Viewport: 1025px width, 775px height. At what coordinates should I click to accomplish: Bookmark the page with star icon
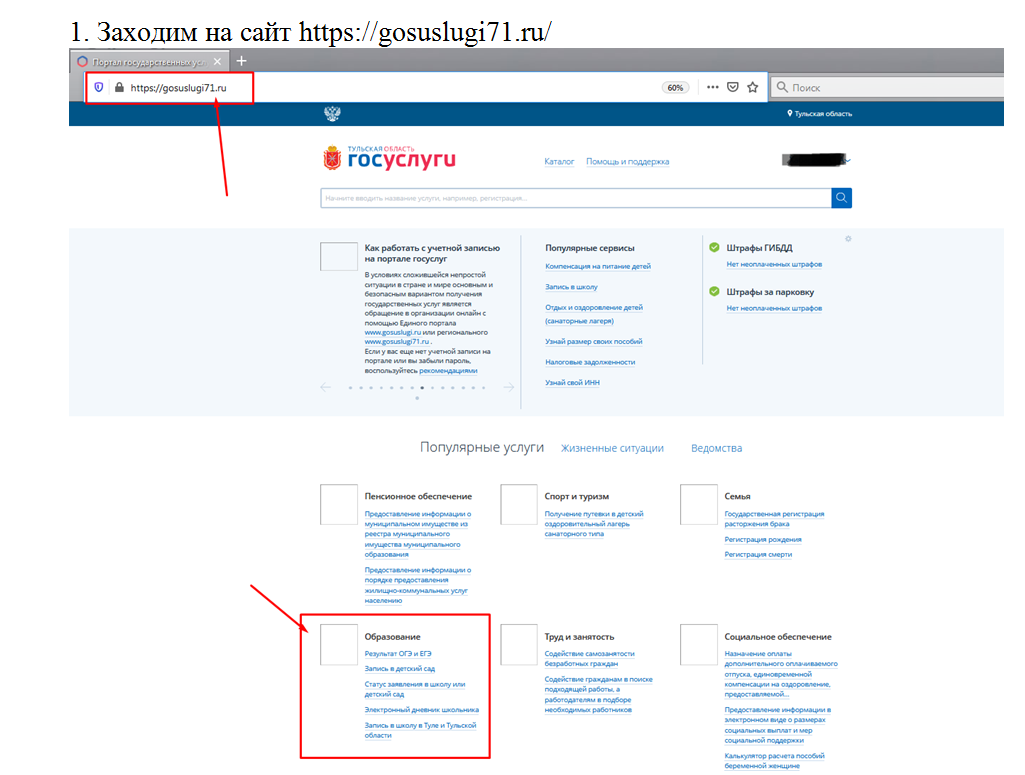pos(753,88)
